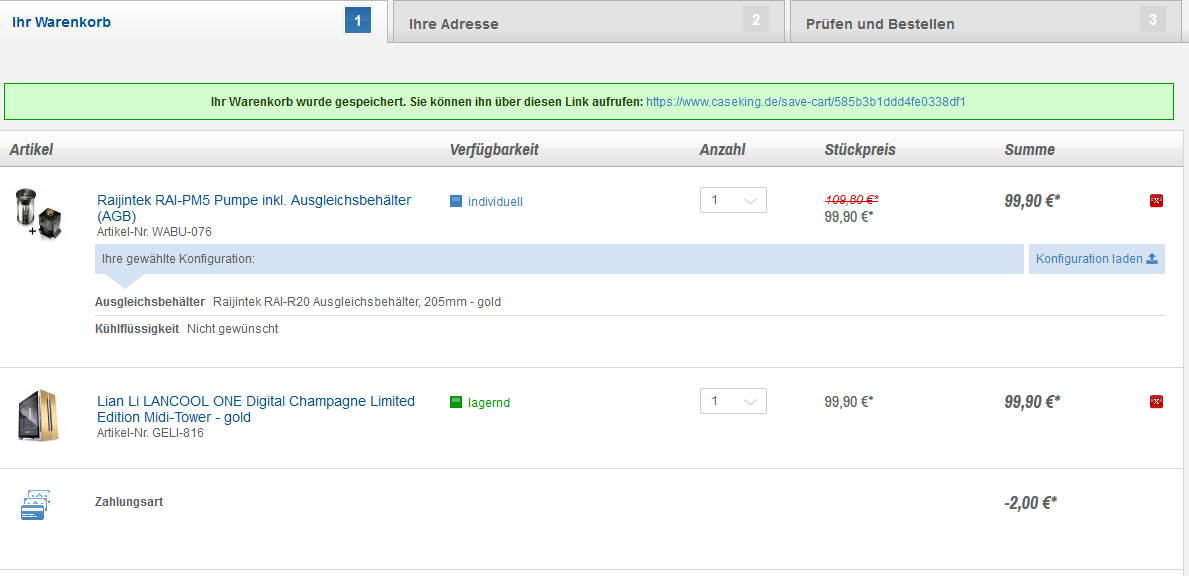This screenshot has height=576, width=1189.
Task: Click the 'individuell' availability text
Action: (495, 202)
